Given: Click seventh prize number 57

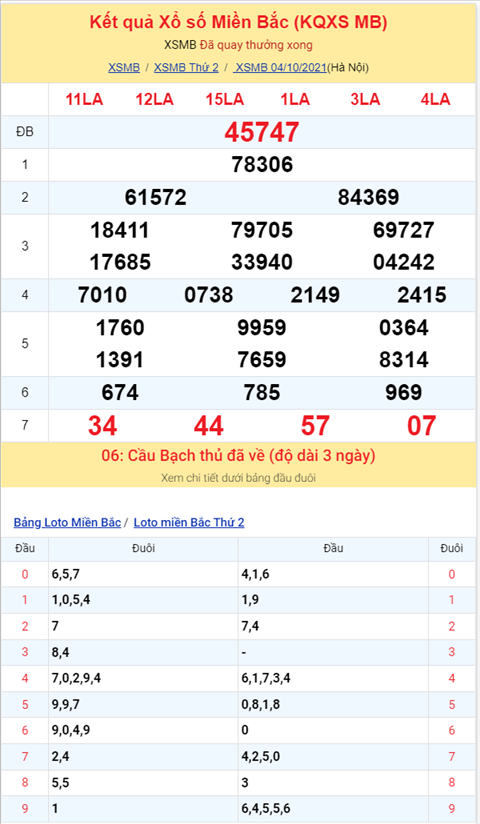Looking at the screenshot, I should pyautogui.click(x=315, y=426).
